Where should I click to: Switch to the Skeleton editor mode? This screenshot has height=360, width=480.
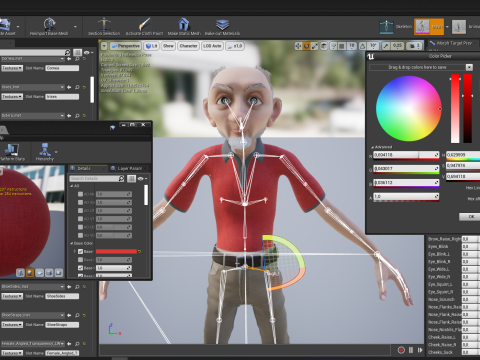396,27
